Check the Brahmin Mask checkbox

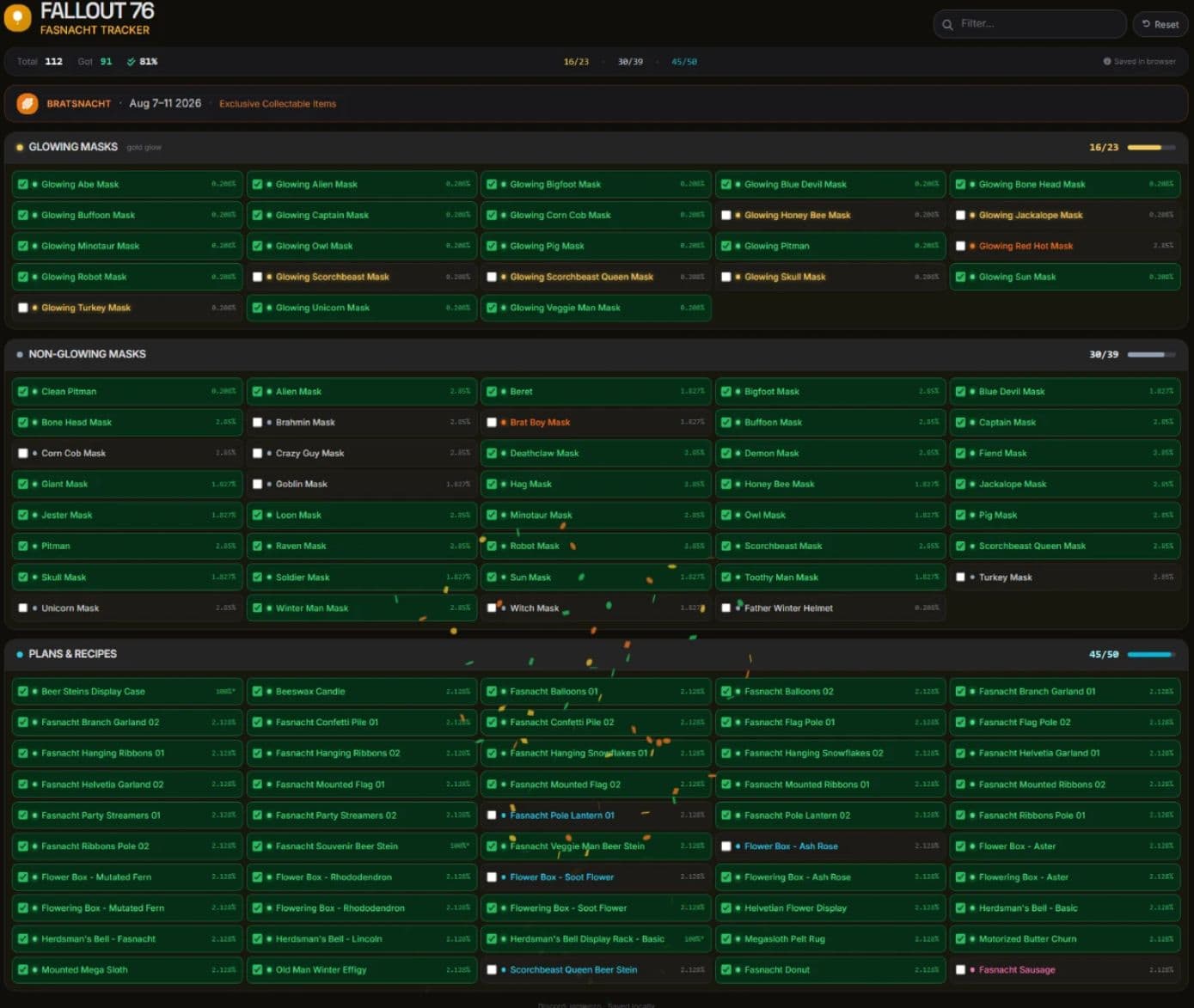[257, 423]
